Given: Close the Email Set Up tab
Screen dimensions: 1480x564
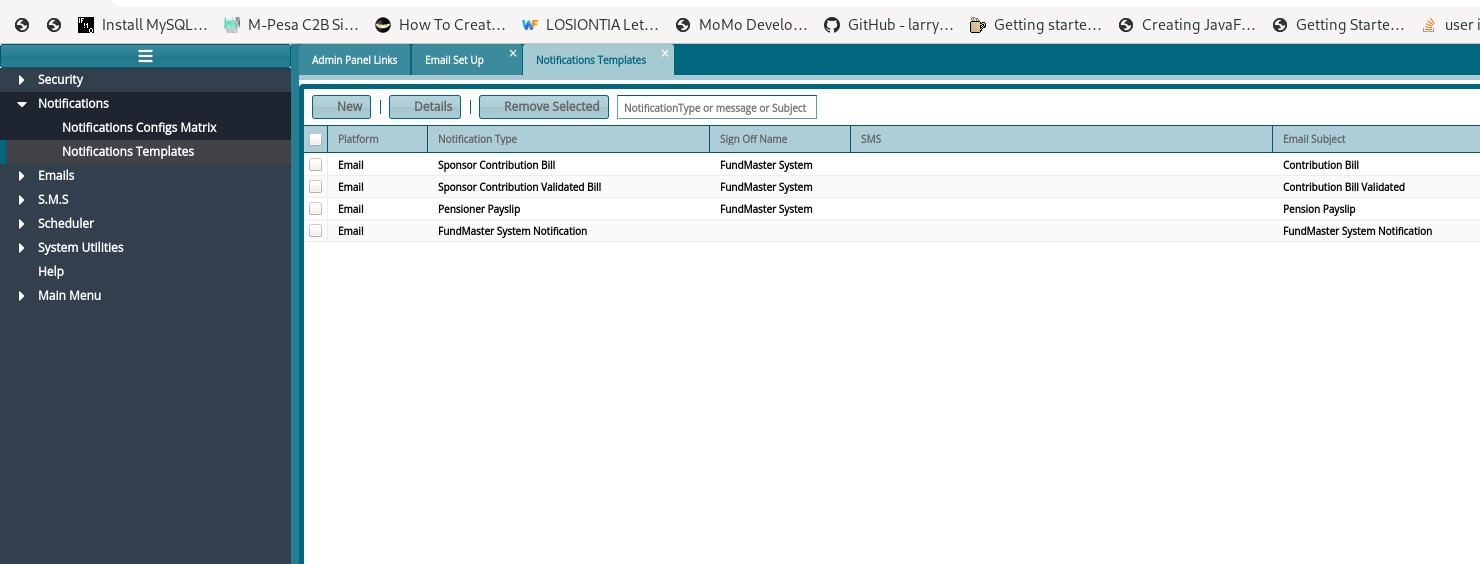Looking at the screenshot, I should click(513, 53).
